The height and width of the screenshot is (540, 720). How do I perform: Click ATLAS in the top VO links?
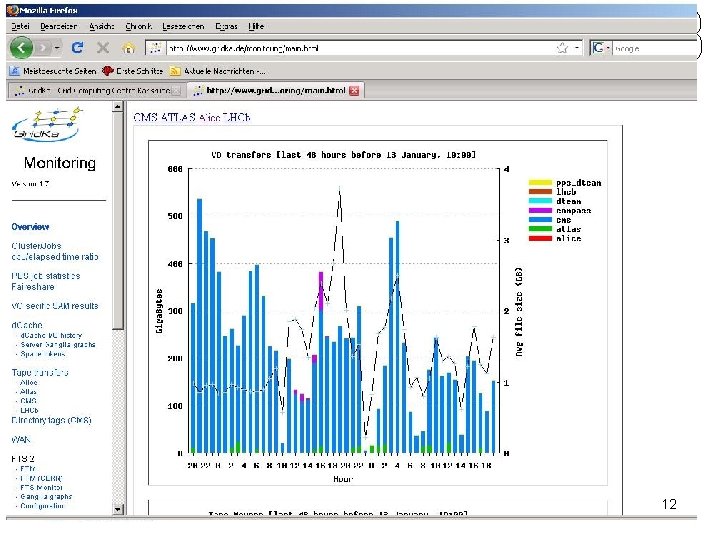point(178,118)
